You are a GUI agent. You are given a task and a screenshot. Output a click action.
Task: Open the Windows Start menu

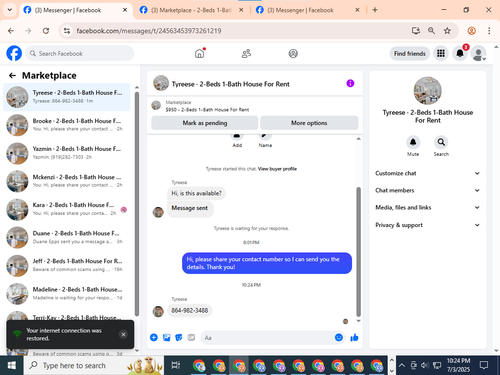[12, 366]
